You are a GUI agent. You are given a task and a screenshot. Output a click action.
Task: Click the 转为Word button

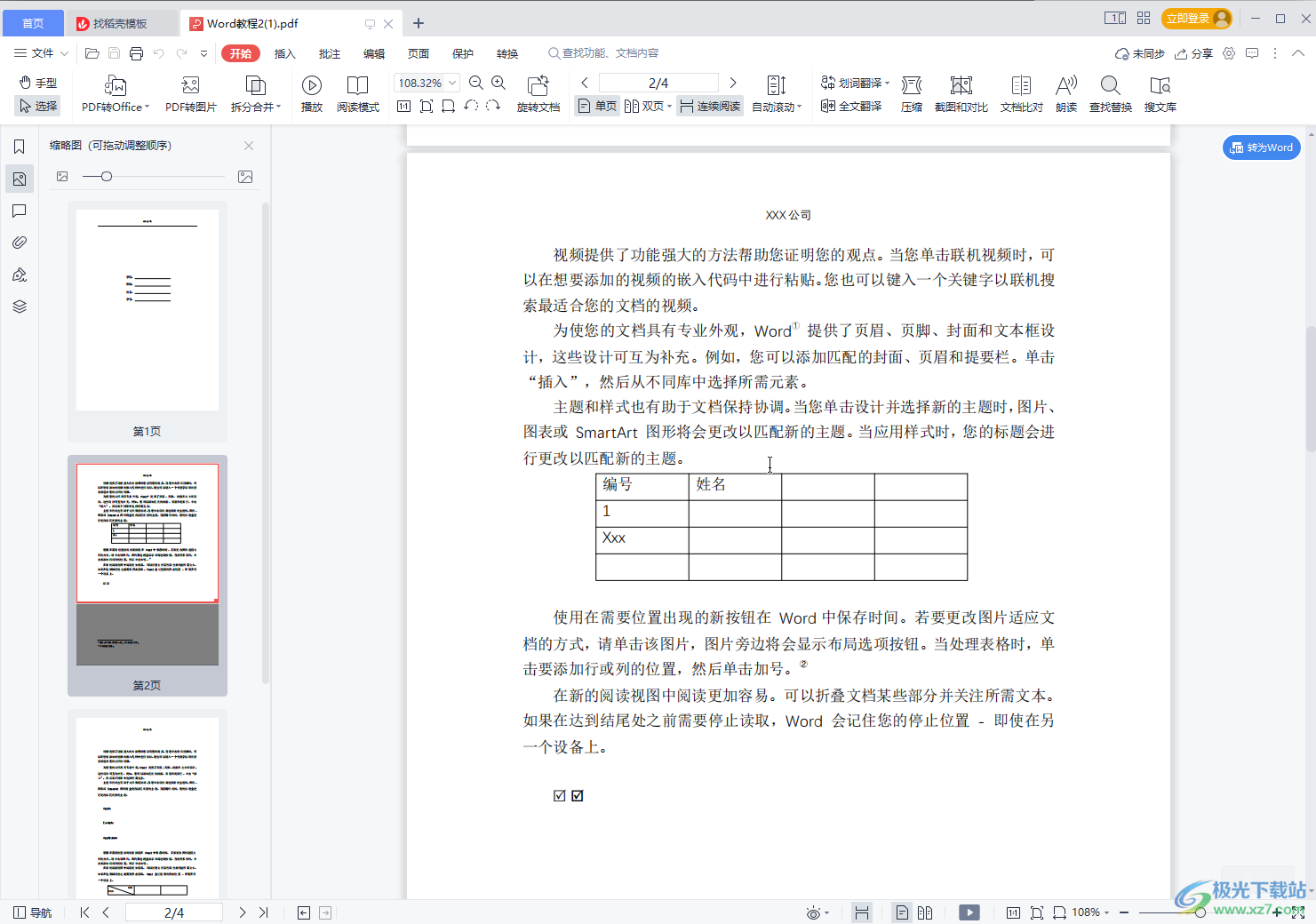pos(1262,147)
